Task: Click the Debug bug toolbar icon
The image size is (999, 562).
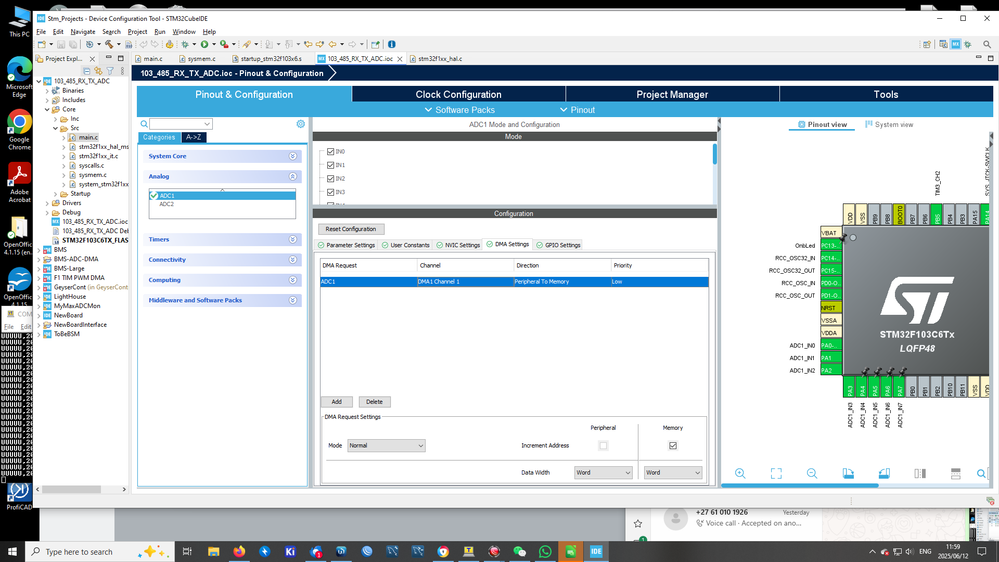Action: point(185,45)
